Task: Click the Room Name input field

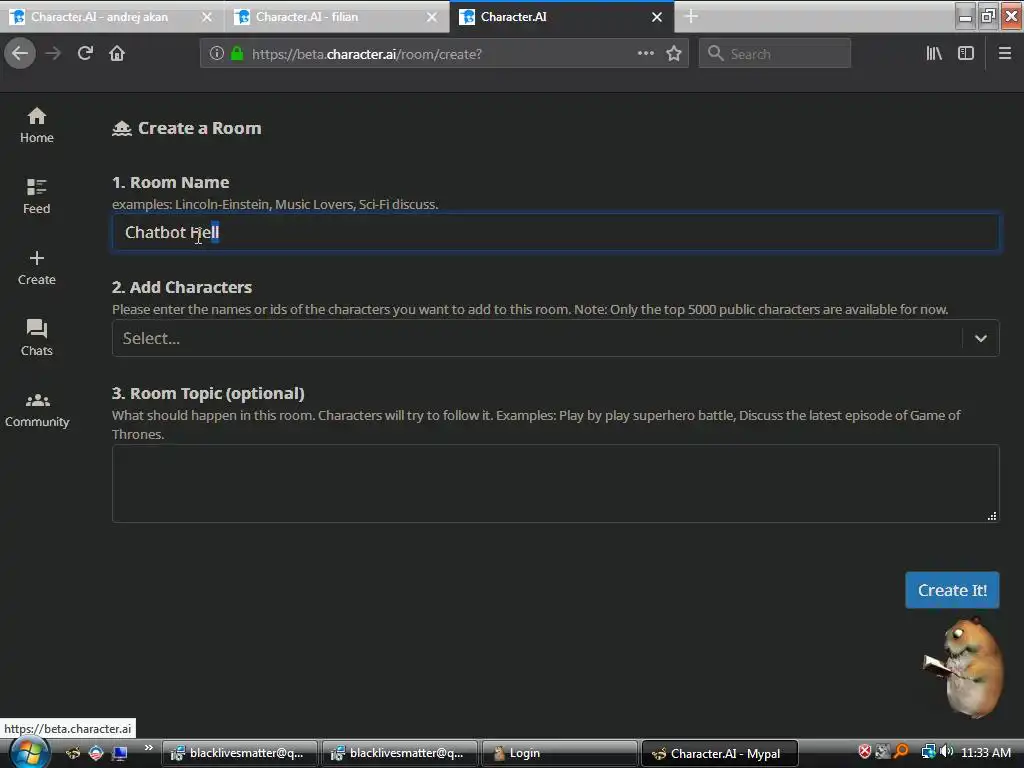Action: click(555, 232)
